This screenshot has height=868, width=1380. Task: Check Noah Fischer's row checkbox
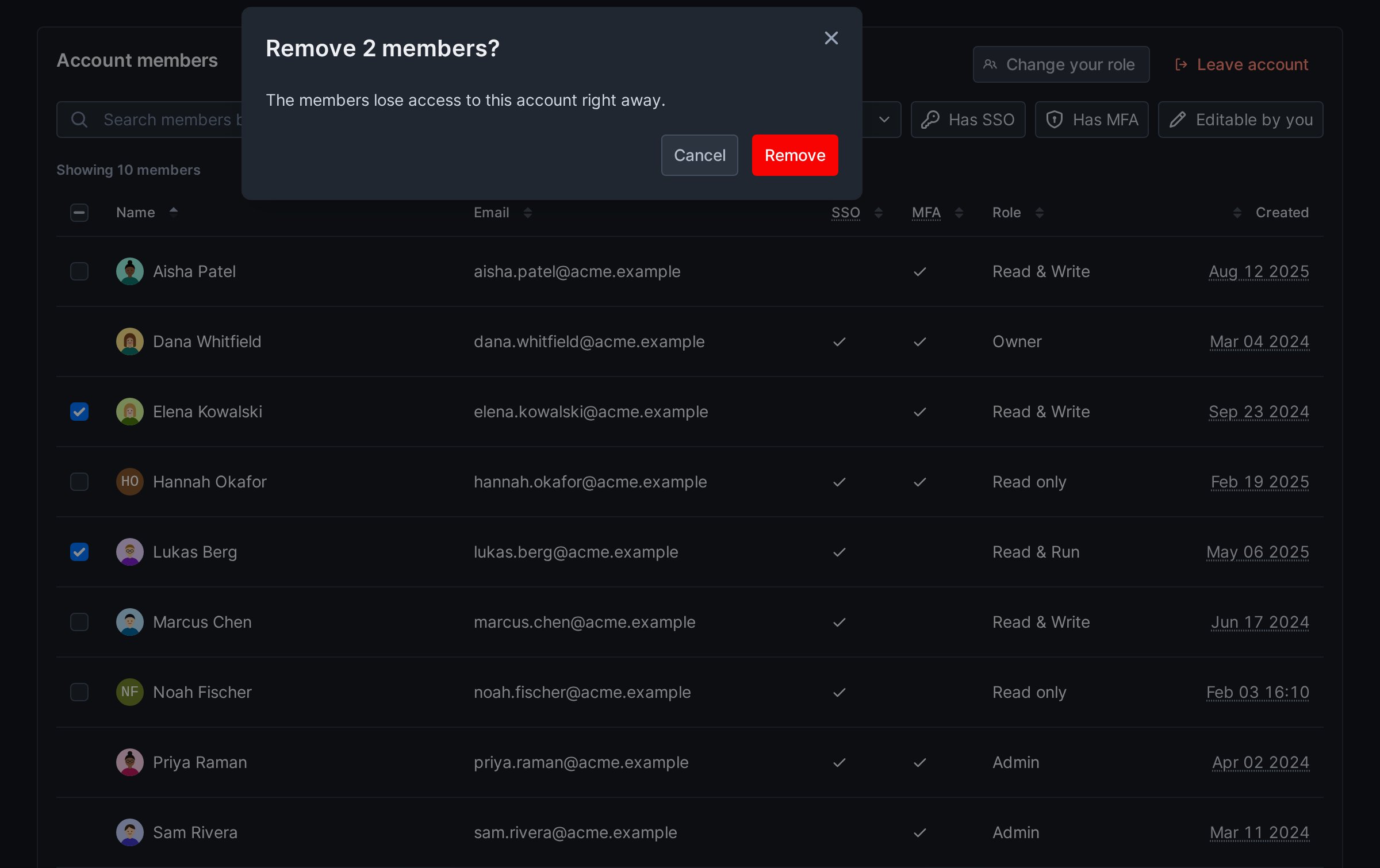79,692
